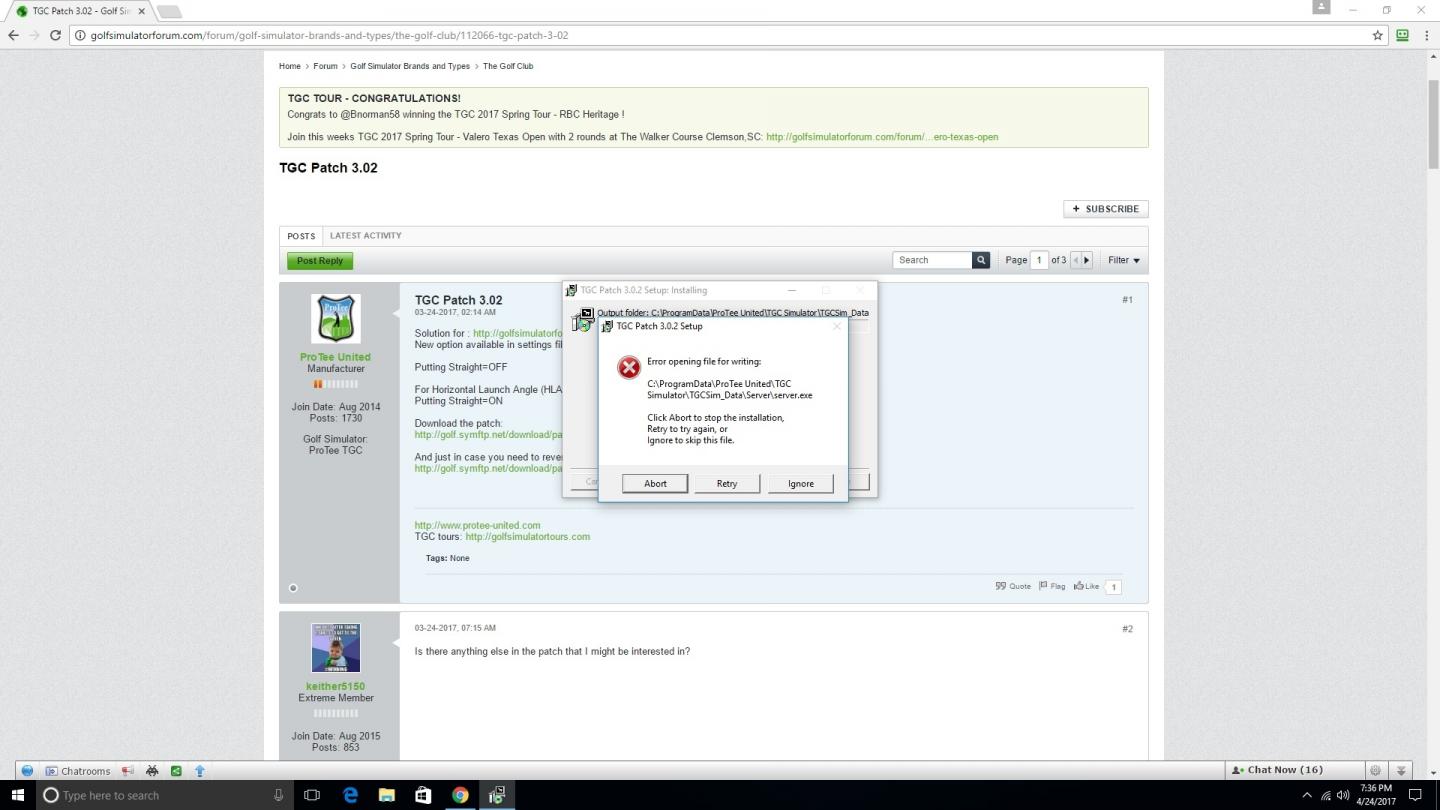Flag post #1
This screenshot has height=810, width=1440.
click(1052, 586)
